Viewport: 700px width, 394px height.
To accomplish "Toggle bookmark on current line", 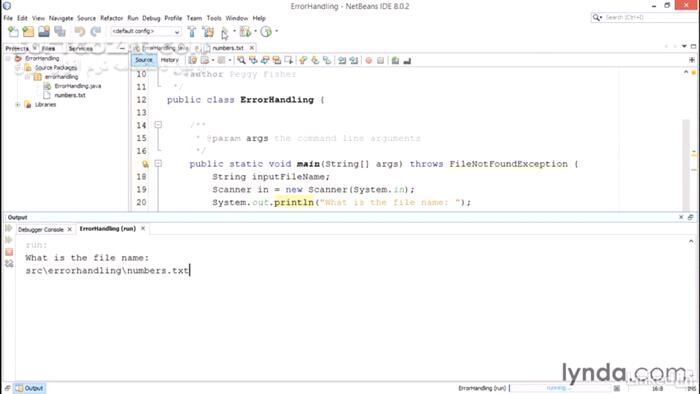I will coord(327,60).
